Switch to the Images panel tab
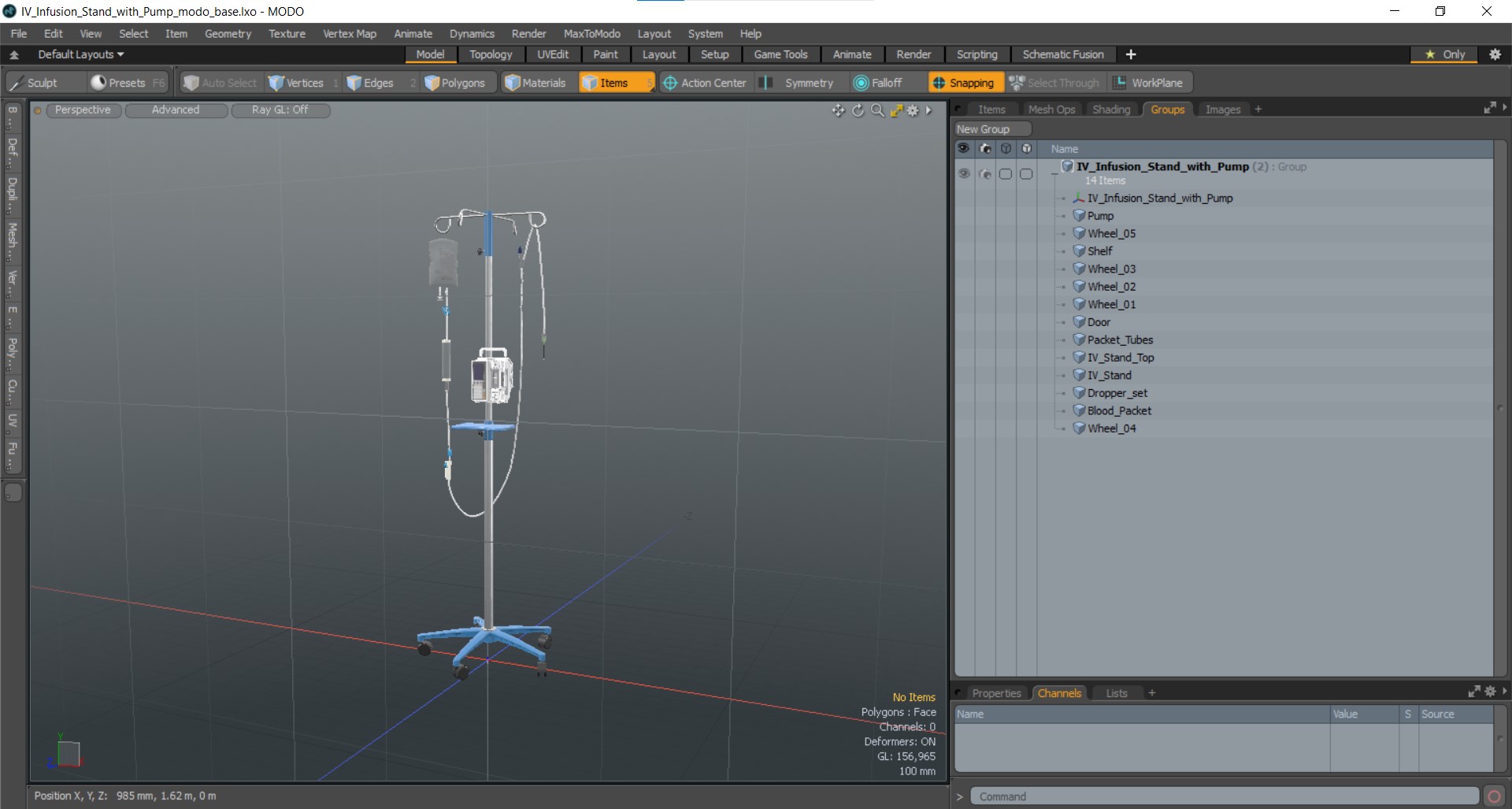 [1223, 109]
